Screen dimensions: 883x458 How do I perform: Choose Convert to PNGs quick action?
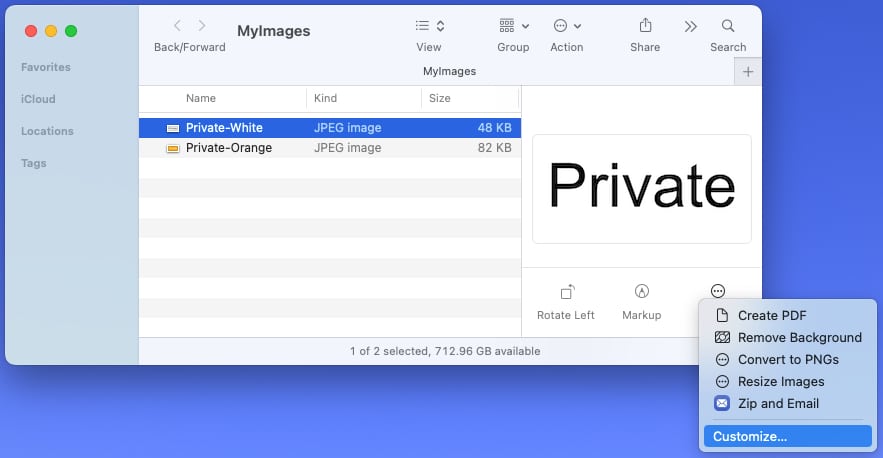(788, 359)
